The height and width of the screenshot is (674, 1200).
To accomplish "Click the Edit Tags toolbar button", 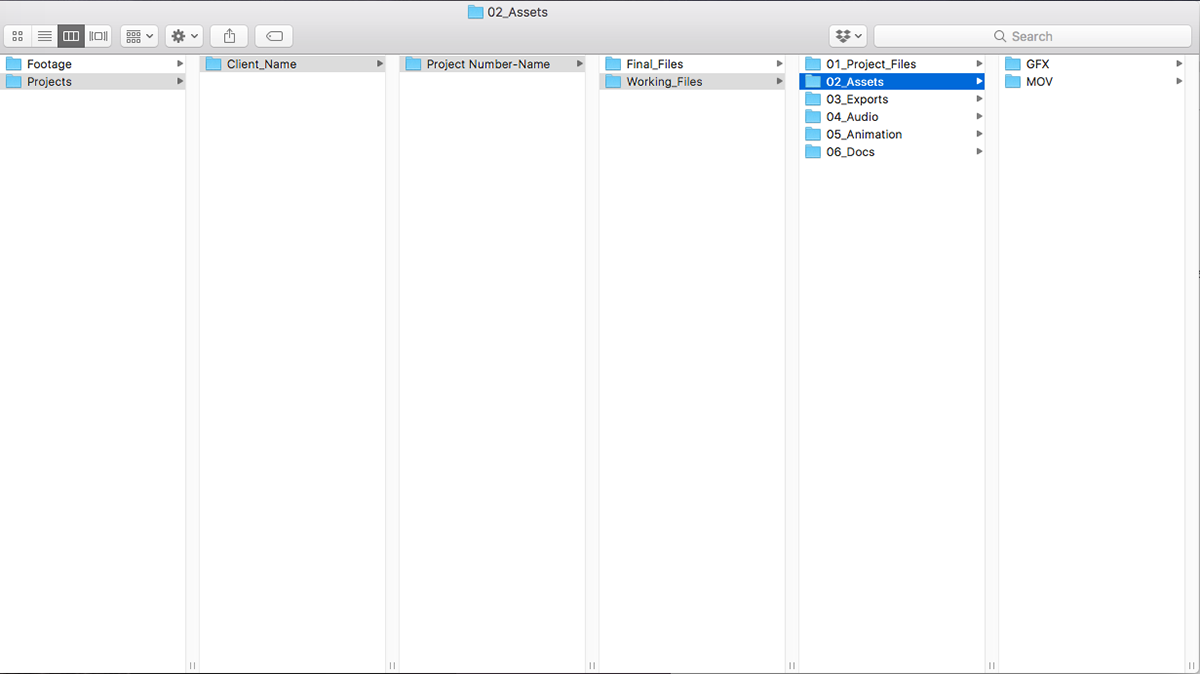I will [x=274, y=36].
